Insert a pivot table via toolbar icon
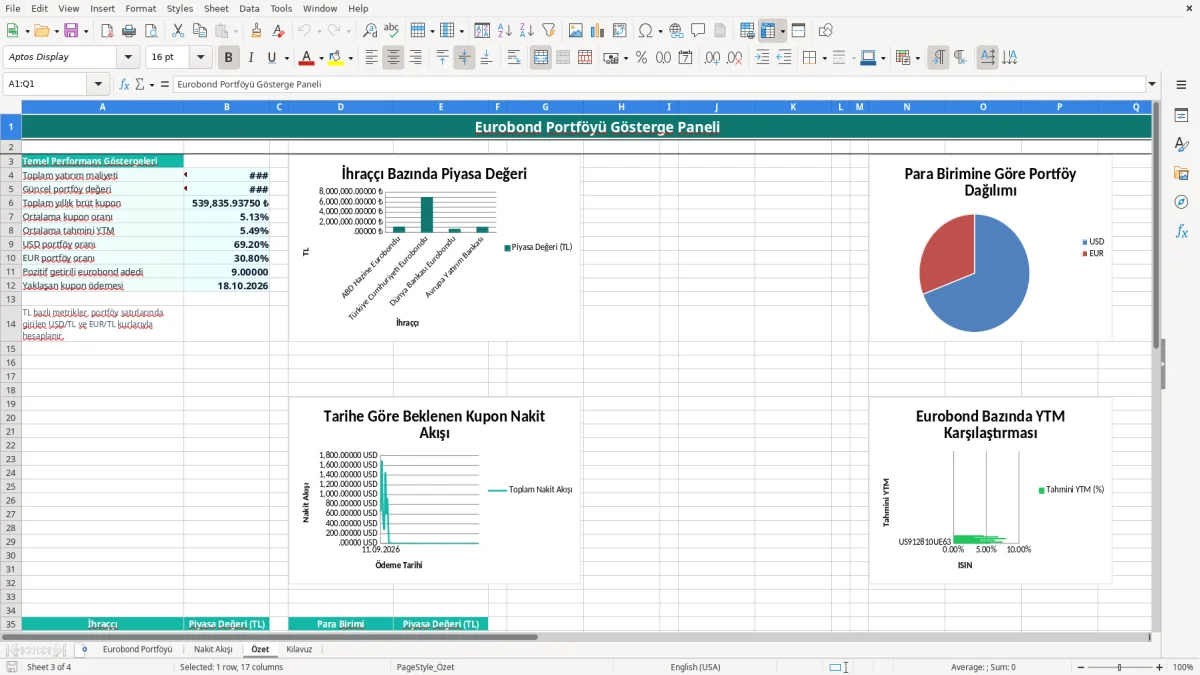 620,31
